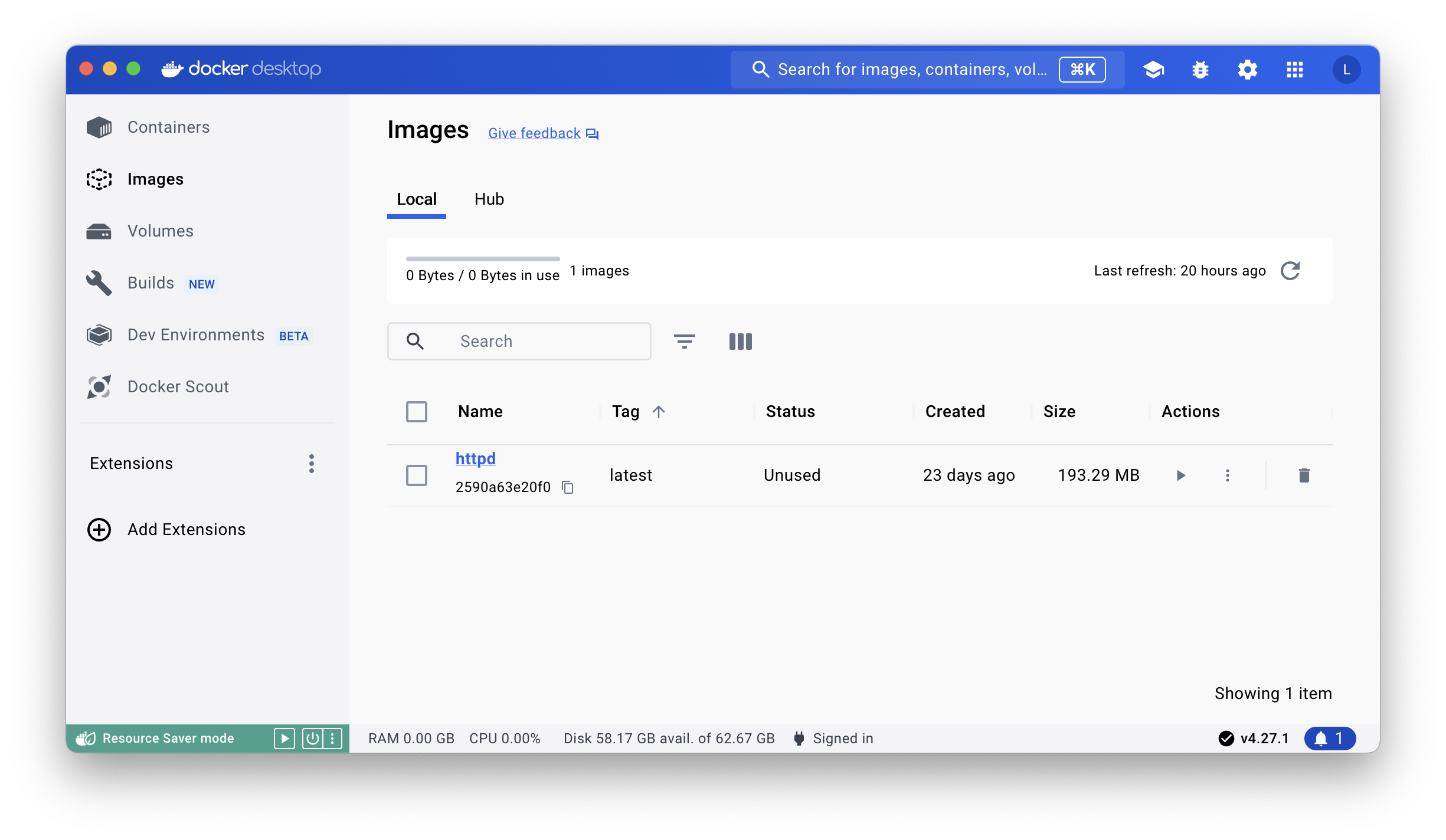
Task: Open the filter options icon
Action: 685,341
